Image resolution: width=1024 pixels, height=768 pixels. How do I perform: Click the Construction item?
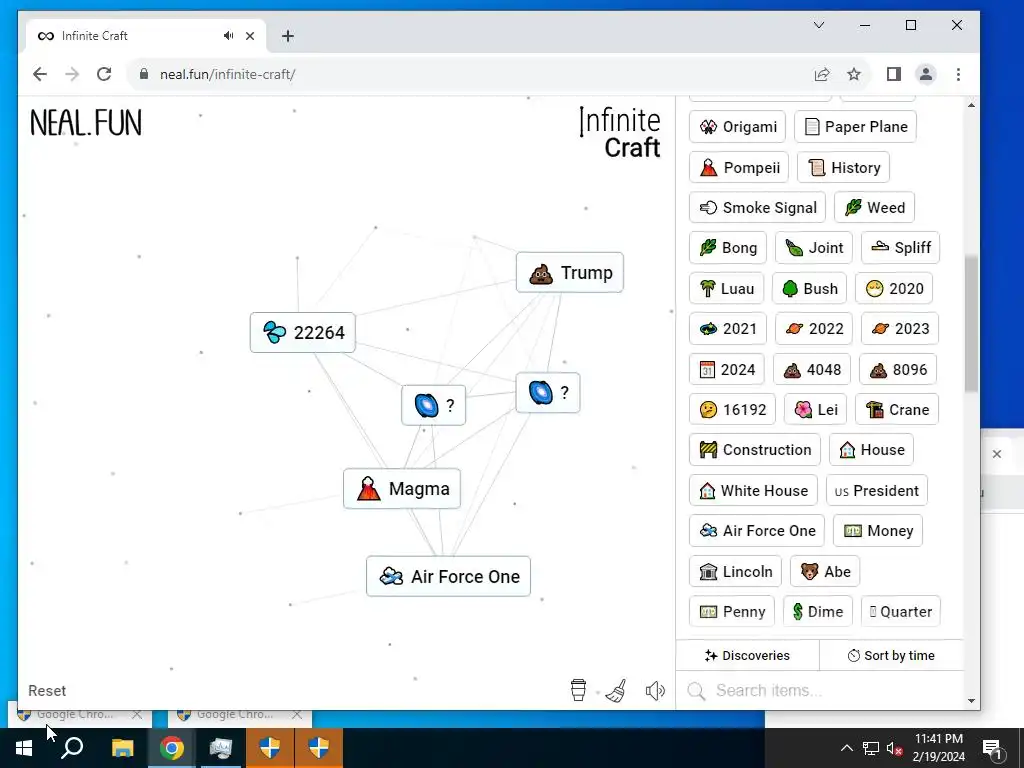click(755, 449)
